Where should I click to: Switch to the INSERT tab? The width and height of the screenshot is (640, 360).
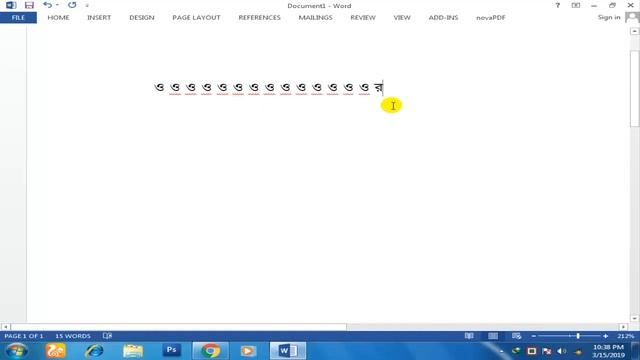(99, 18)
